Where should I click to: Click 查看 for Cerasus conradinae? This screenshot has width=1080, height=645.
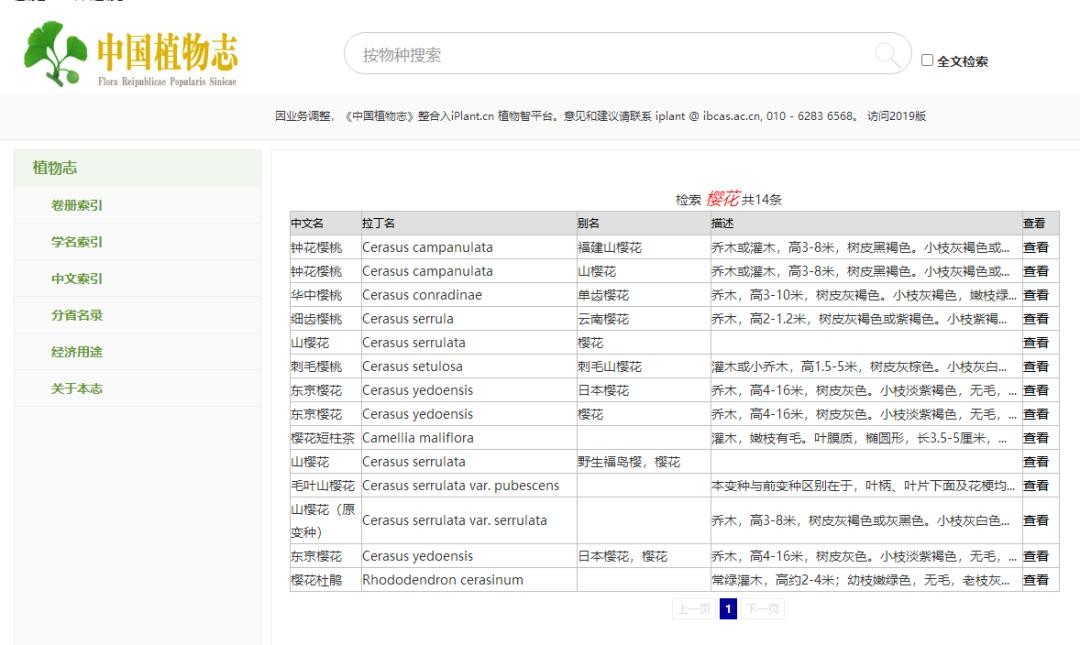(1036, 295)
